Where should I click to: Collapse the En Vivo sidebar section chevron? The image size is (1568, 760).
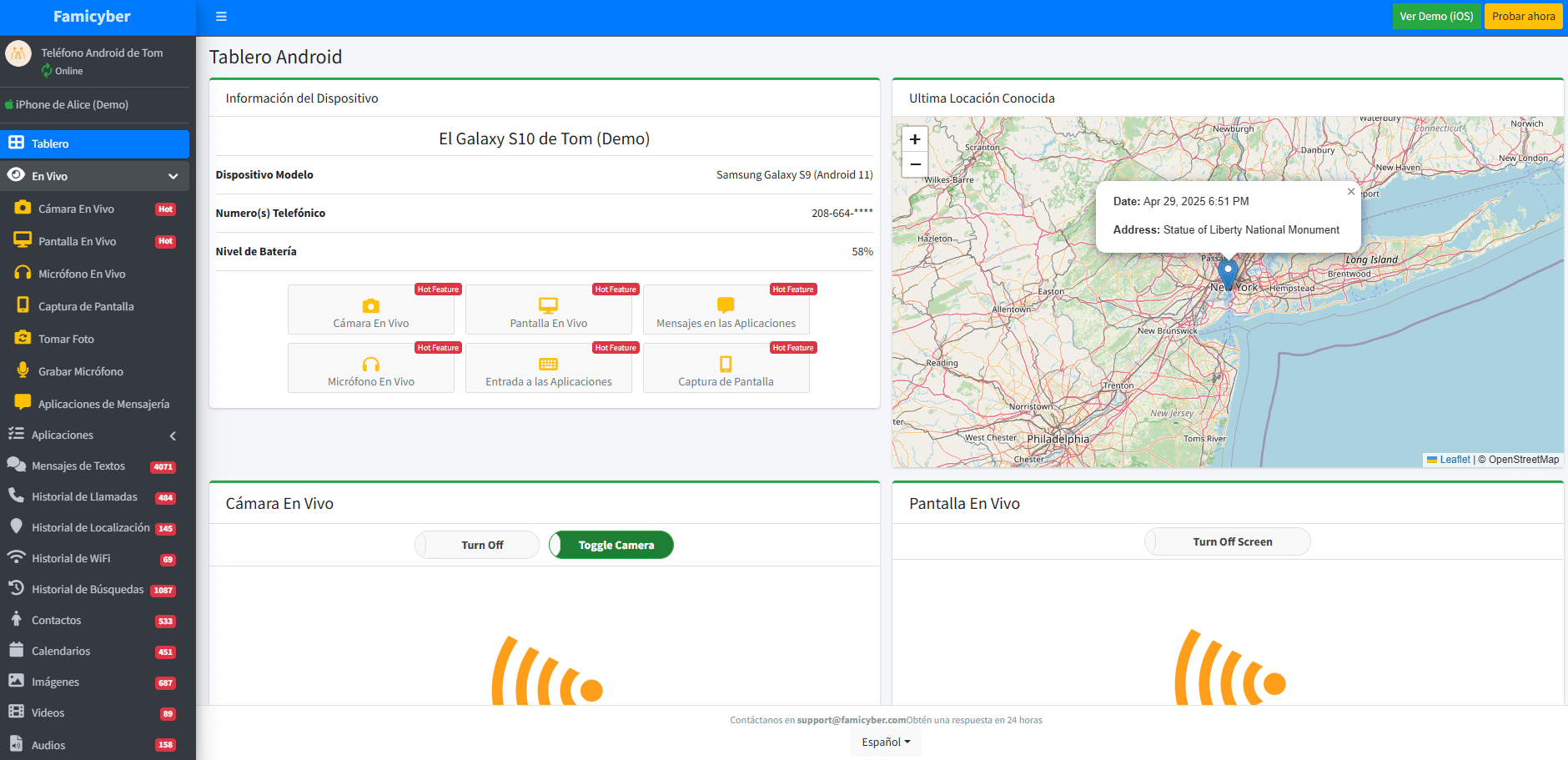173,177
